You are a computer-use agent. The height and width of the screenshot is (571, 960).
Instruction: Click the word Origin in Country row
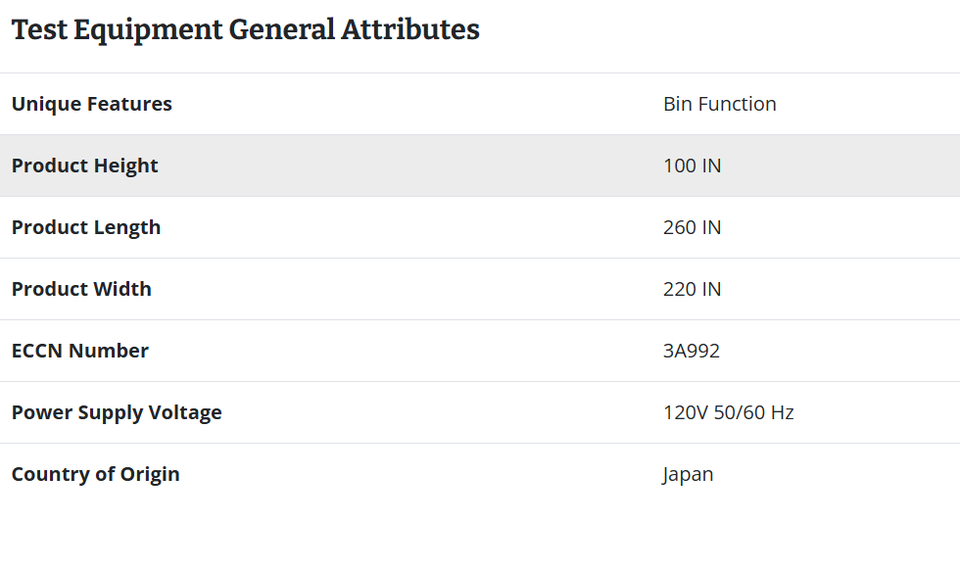(x=149, y=474)
